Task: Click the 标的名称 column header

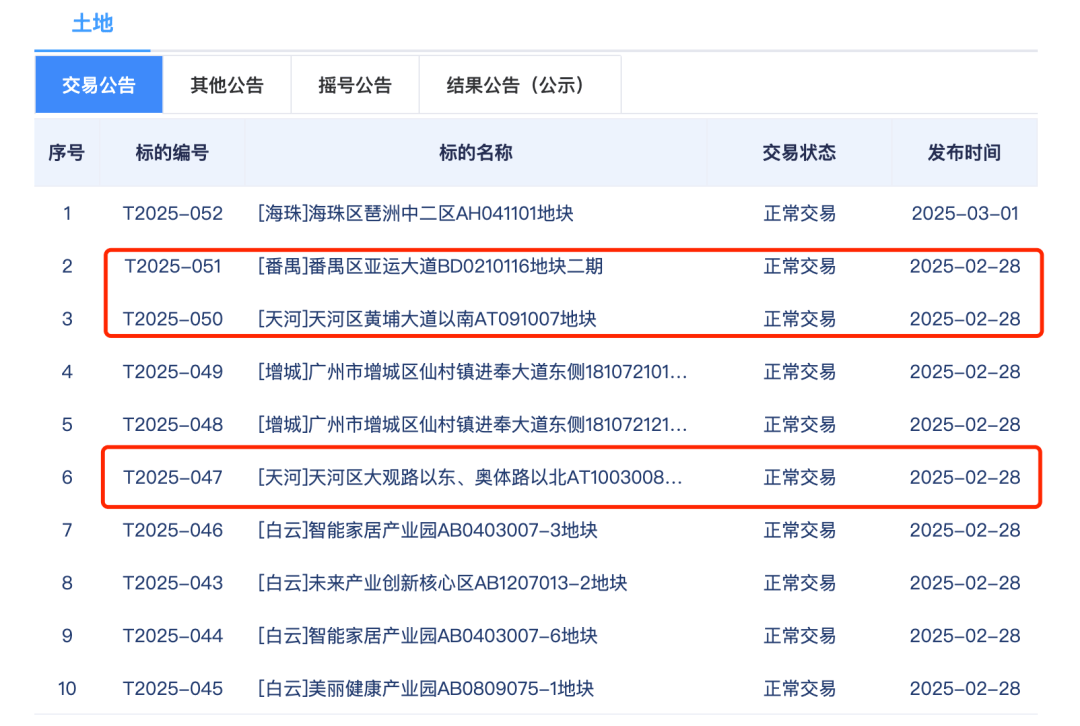Action: (475, 153)
